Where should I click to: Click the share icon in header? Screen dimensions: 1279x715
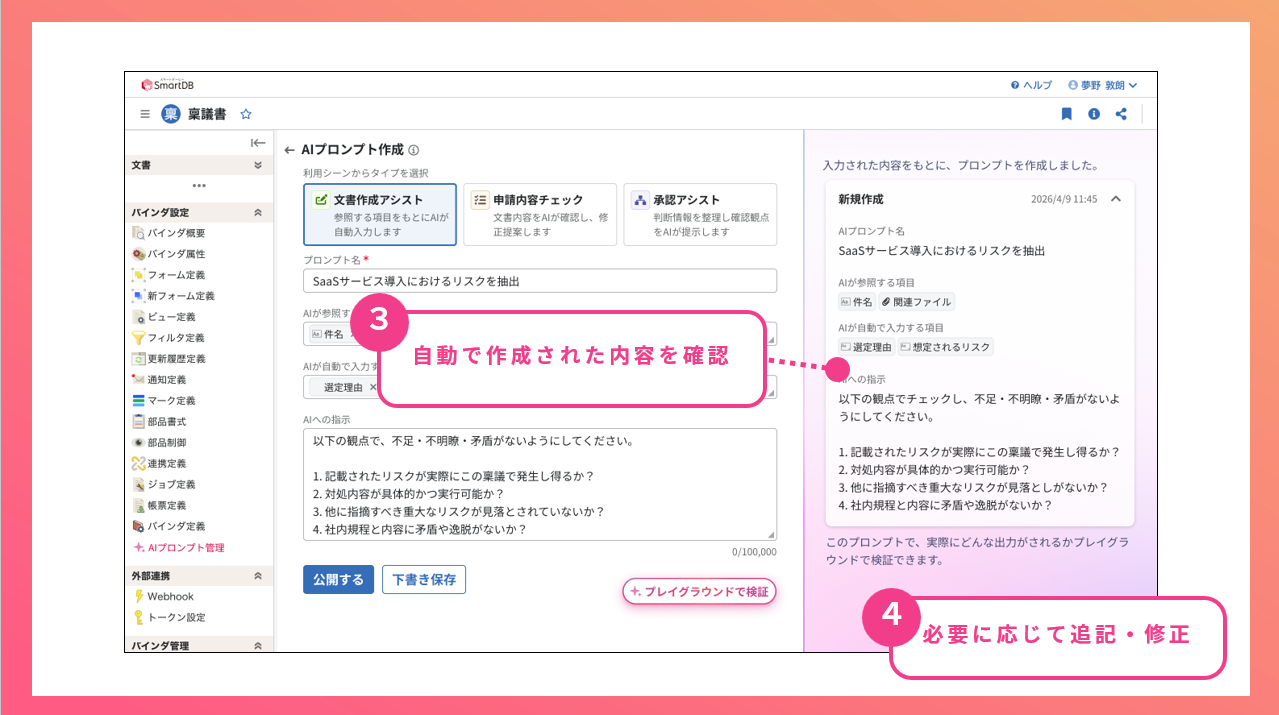coord(1121,114)
